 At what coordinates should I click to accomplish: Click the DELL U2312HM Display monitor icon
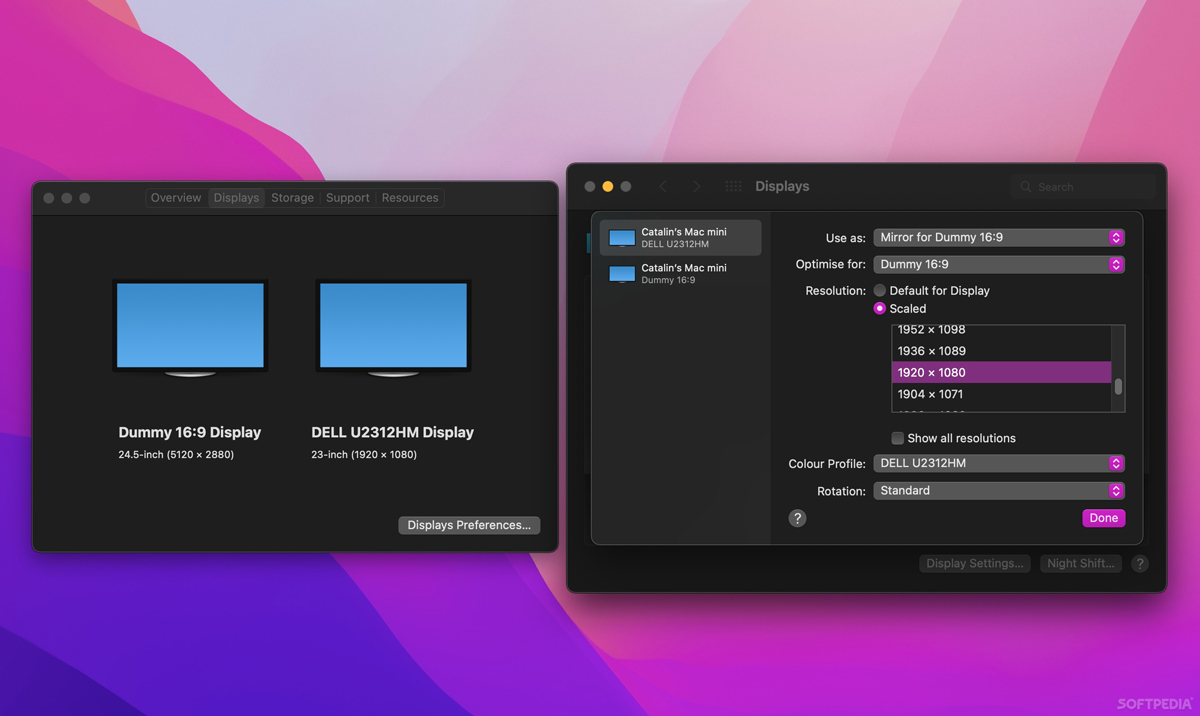pyautogui.click(x=393, y=327)
